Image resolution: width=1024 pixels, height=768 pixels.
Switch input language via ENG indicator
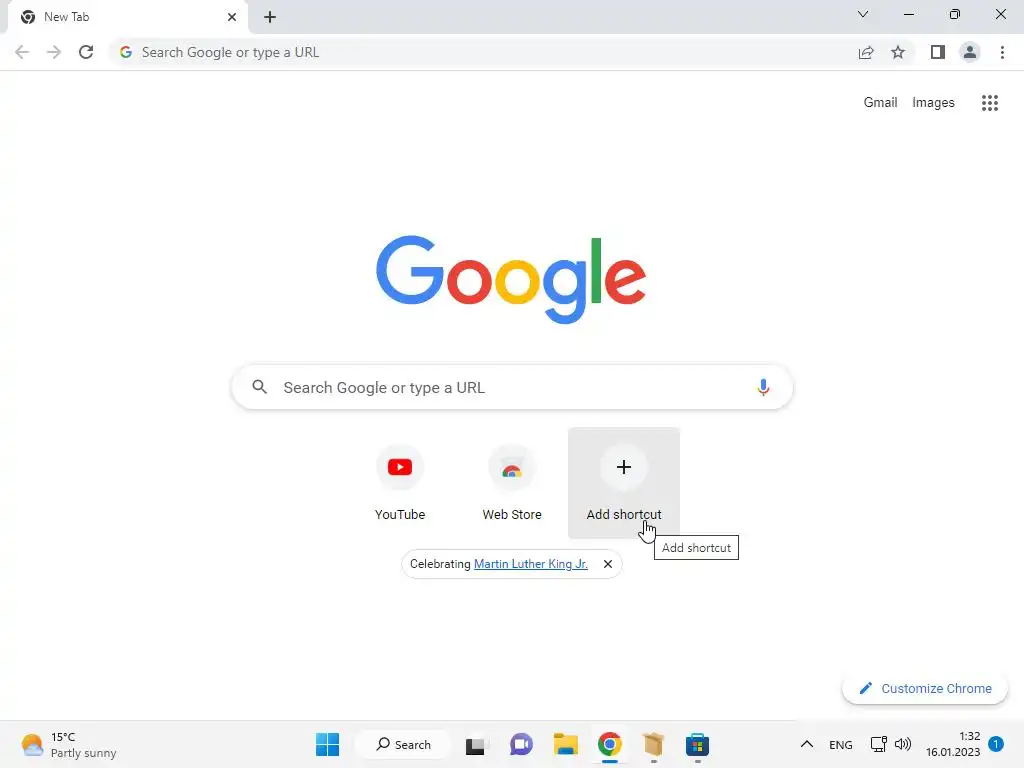(x=840, y=744)
